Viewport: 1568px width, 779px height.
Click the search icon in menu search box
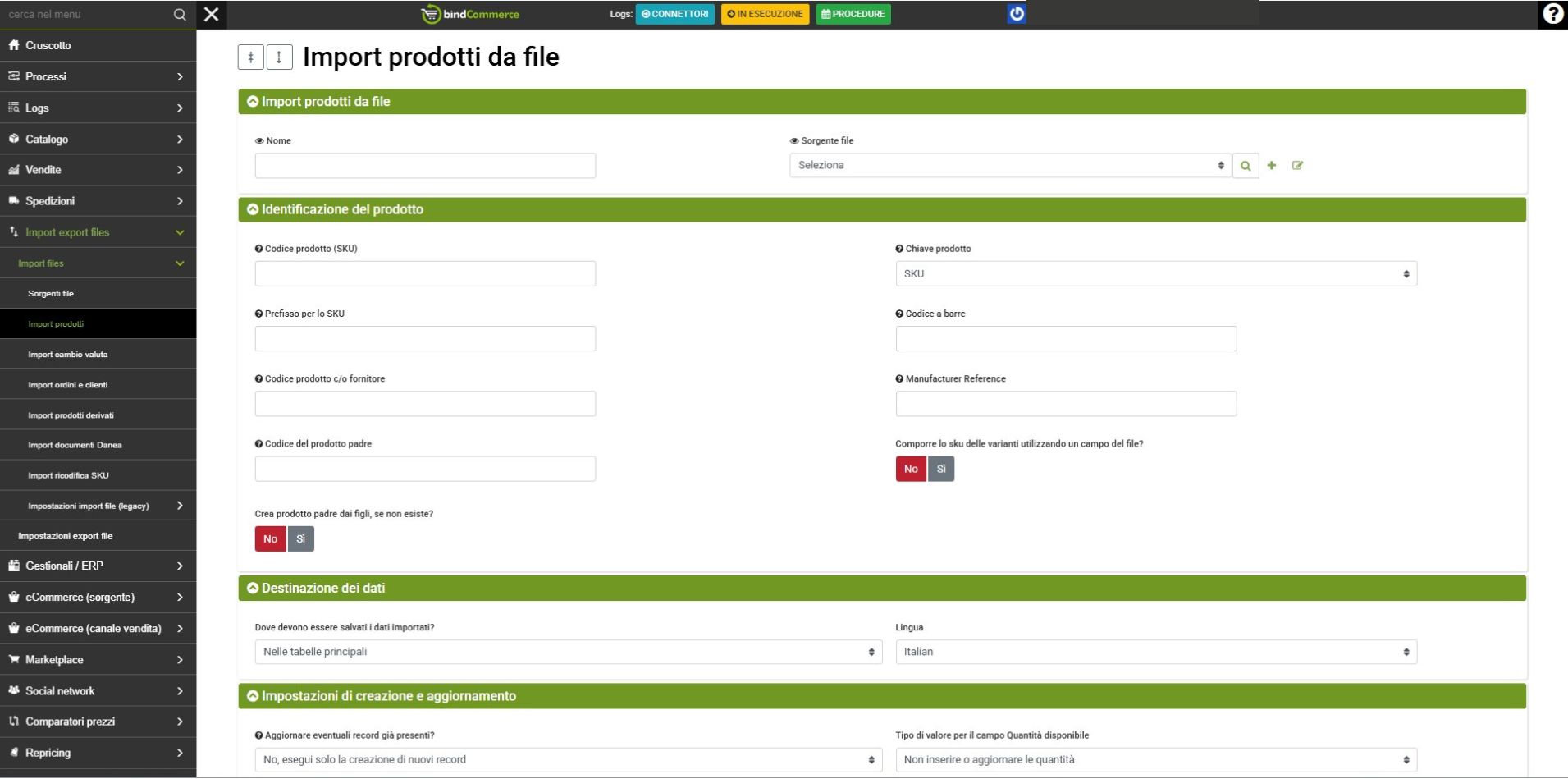tap(180, 15)
